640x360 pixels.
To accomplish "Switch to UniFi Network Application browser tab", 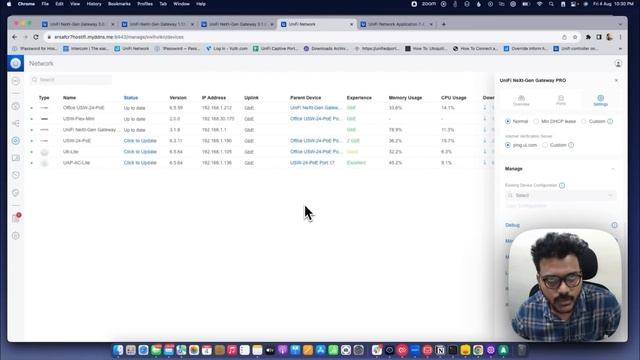I will (x=397, y=24).
